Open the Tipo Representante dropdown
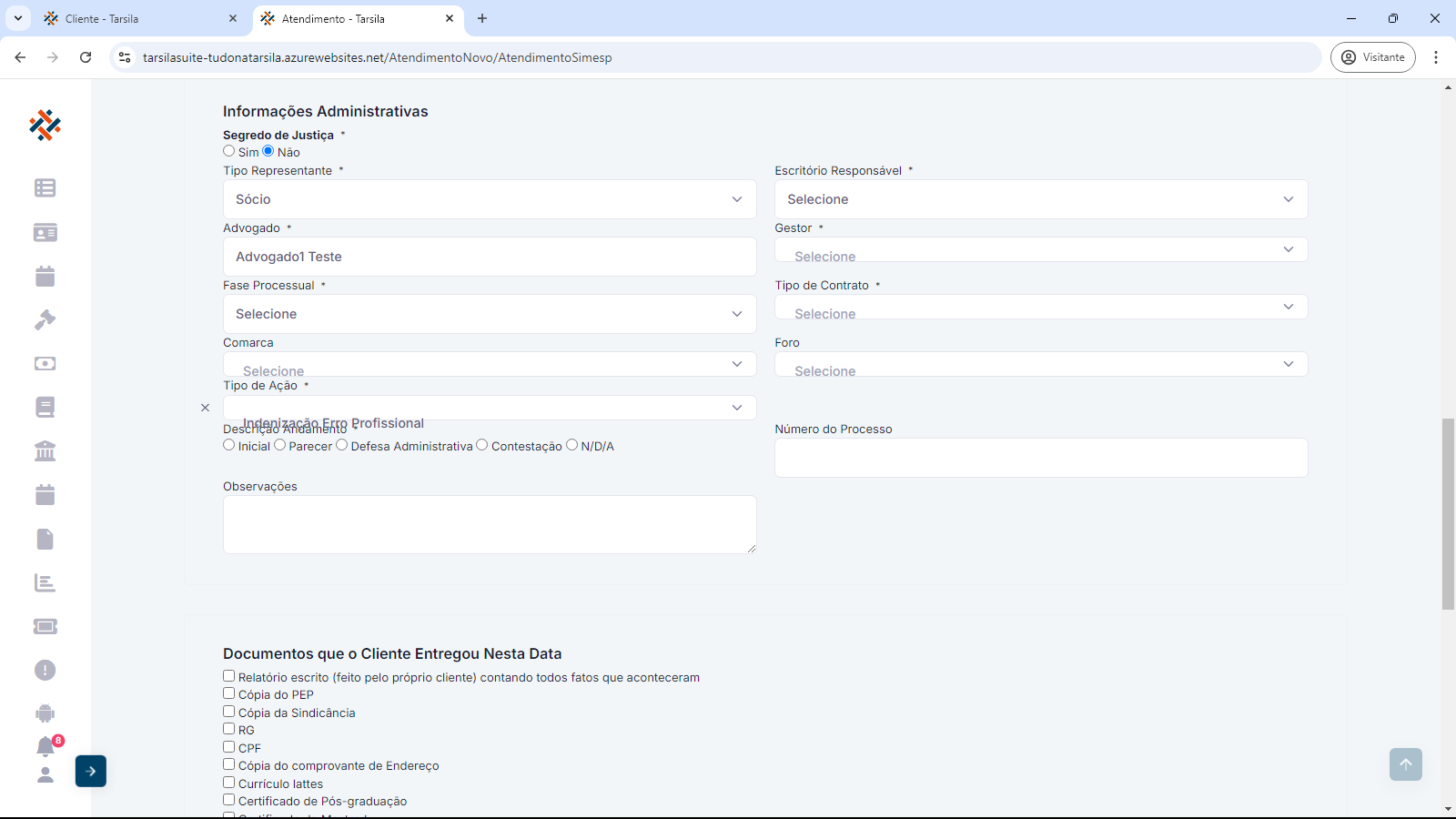Image resolution: width=1456 pixels, height=819 pixels. pyautogui.click(x=489, y=199)
